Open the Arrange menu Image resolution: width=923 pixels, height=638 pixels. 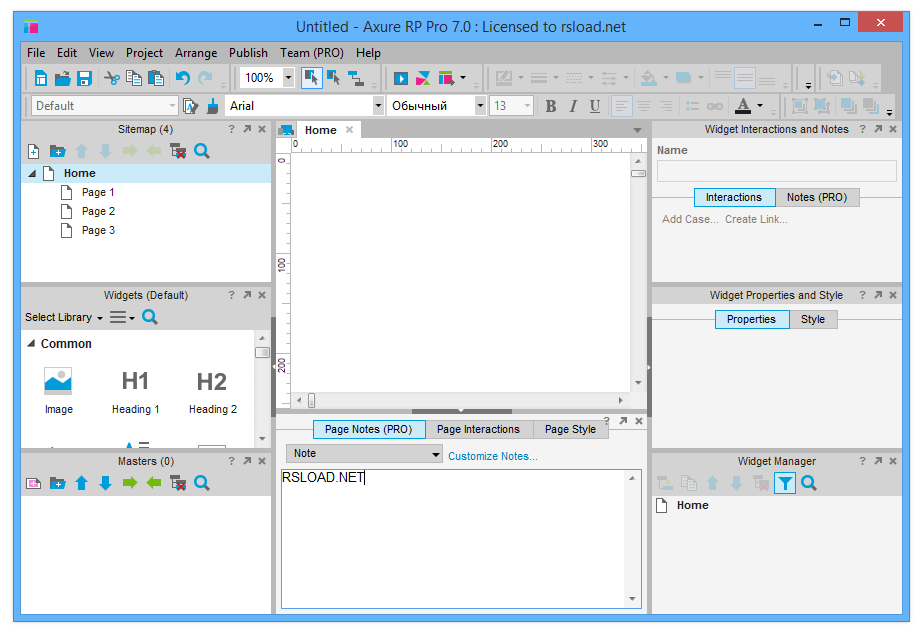(x=196, y=53)
